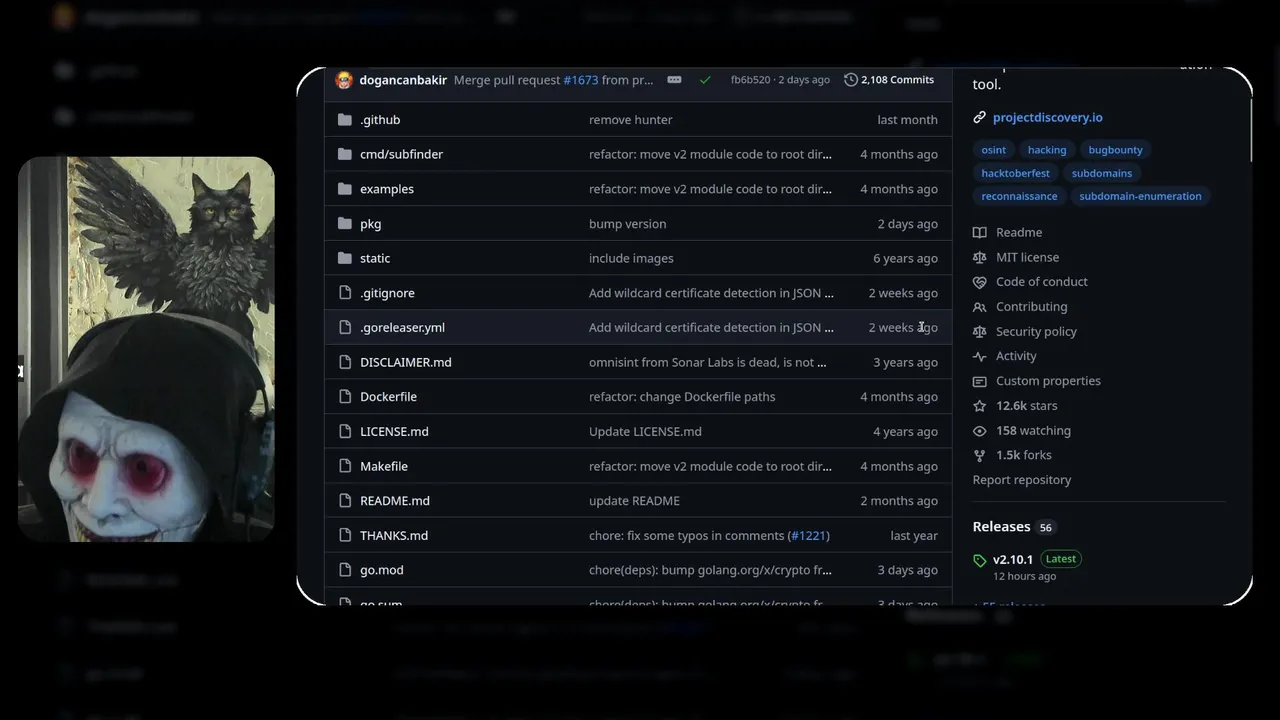This screenshot has width=1280, height=720.
Task: Open the cmd/subfinder folder
Action: 401,154
